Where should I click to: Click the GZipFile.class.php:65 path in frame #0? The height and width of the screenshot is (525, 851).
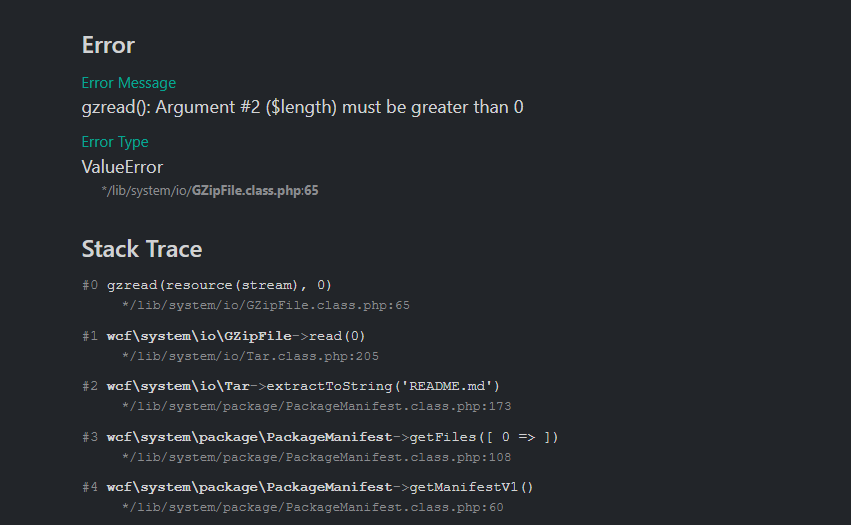coord(265,305)
